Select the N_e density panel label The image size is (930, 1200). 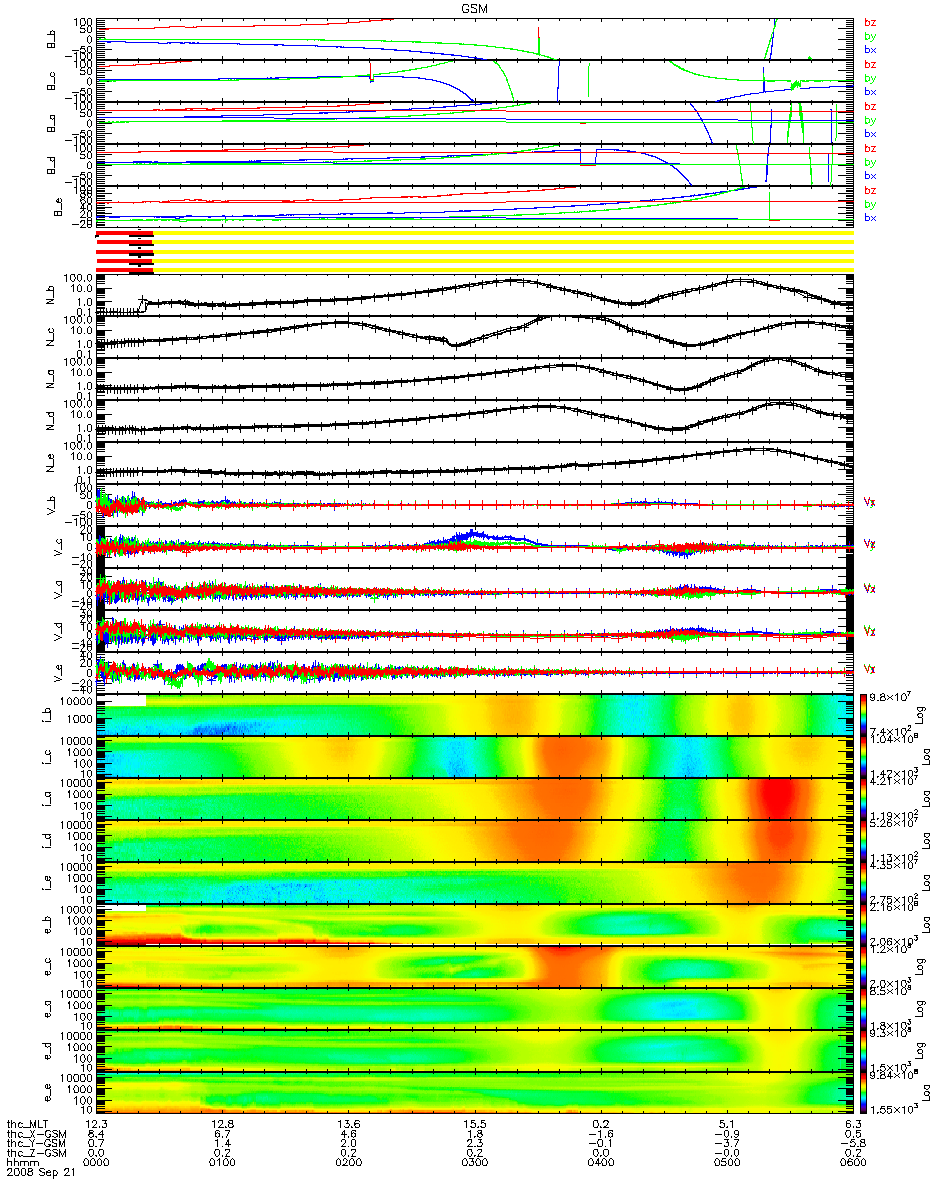click(x=52, y=462)
